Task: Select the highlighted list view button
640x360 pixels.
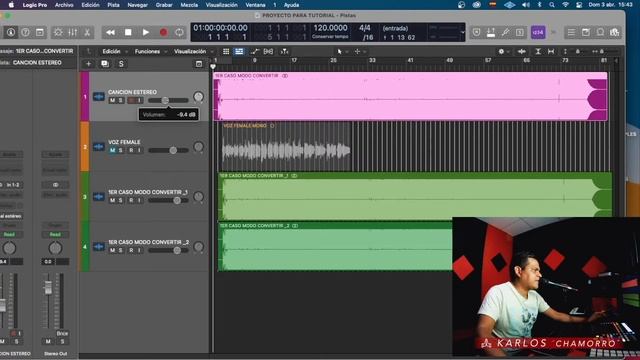Action: point(239,51)
